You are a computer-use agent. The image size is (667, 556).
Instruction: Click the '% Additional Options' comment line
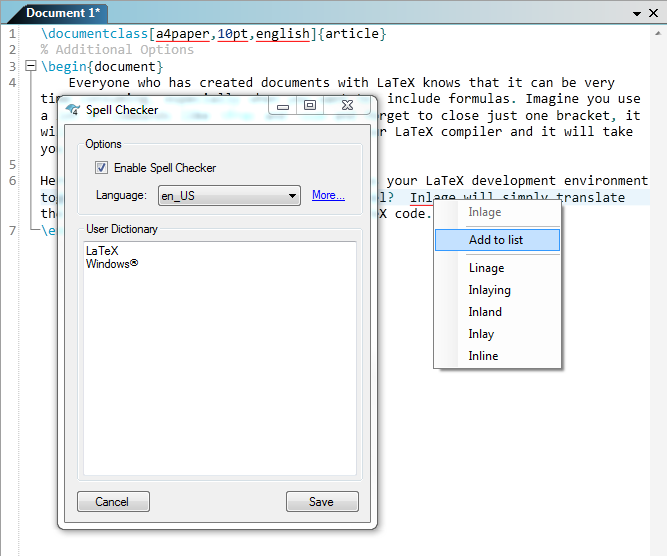[117, 50]
